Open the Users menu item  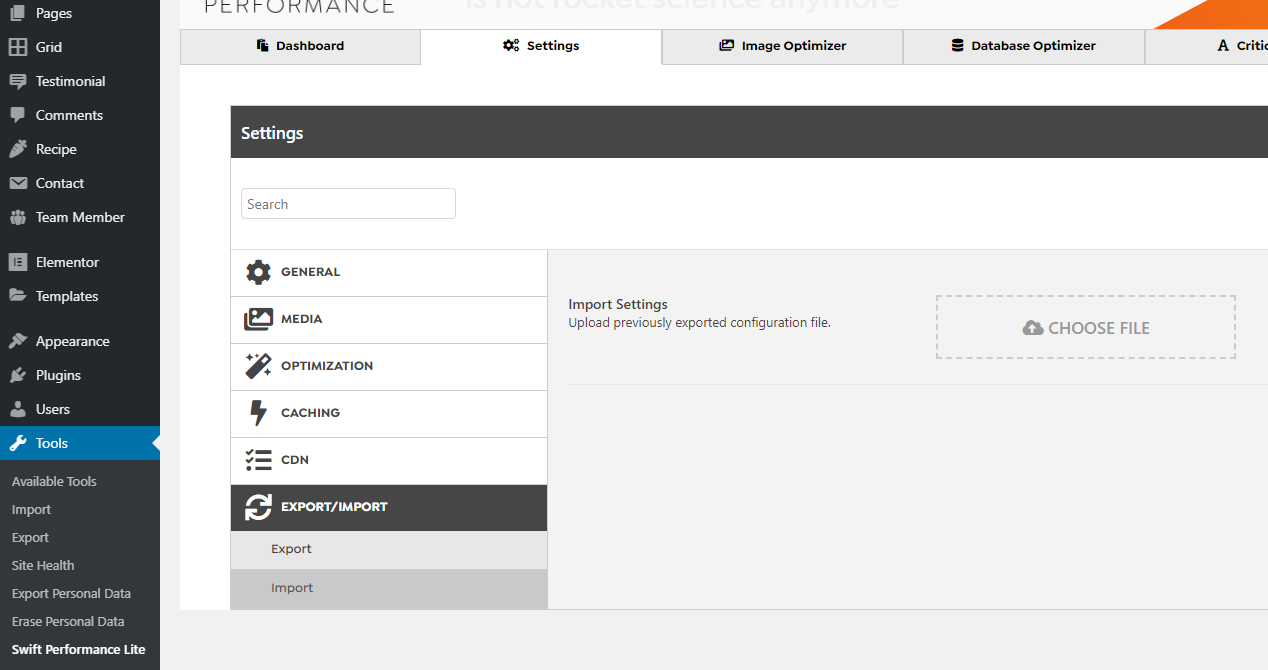pyautogui.click(x=80, y=409)
